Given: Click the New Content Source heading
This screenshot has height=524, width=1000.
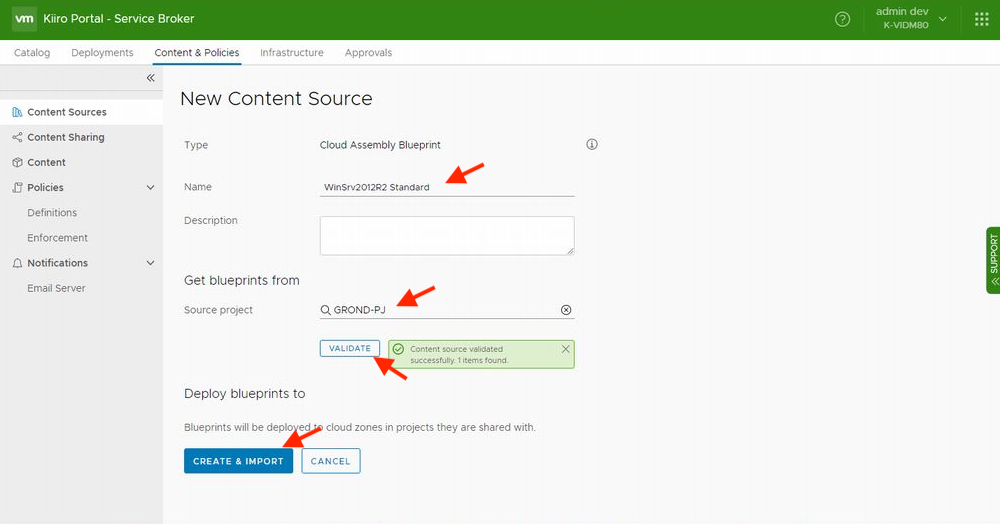Looking at the screenshot, I should pos(276,99).
